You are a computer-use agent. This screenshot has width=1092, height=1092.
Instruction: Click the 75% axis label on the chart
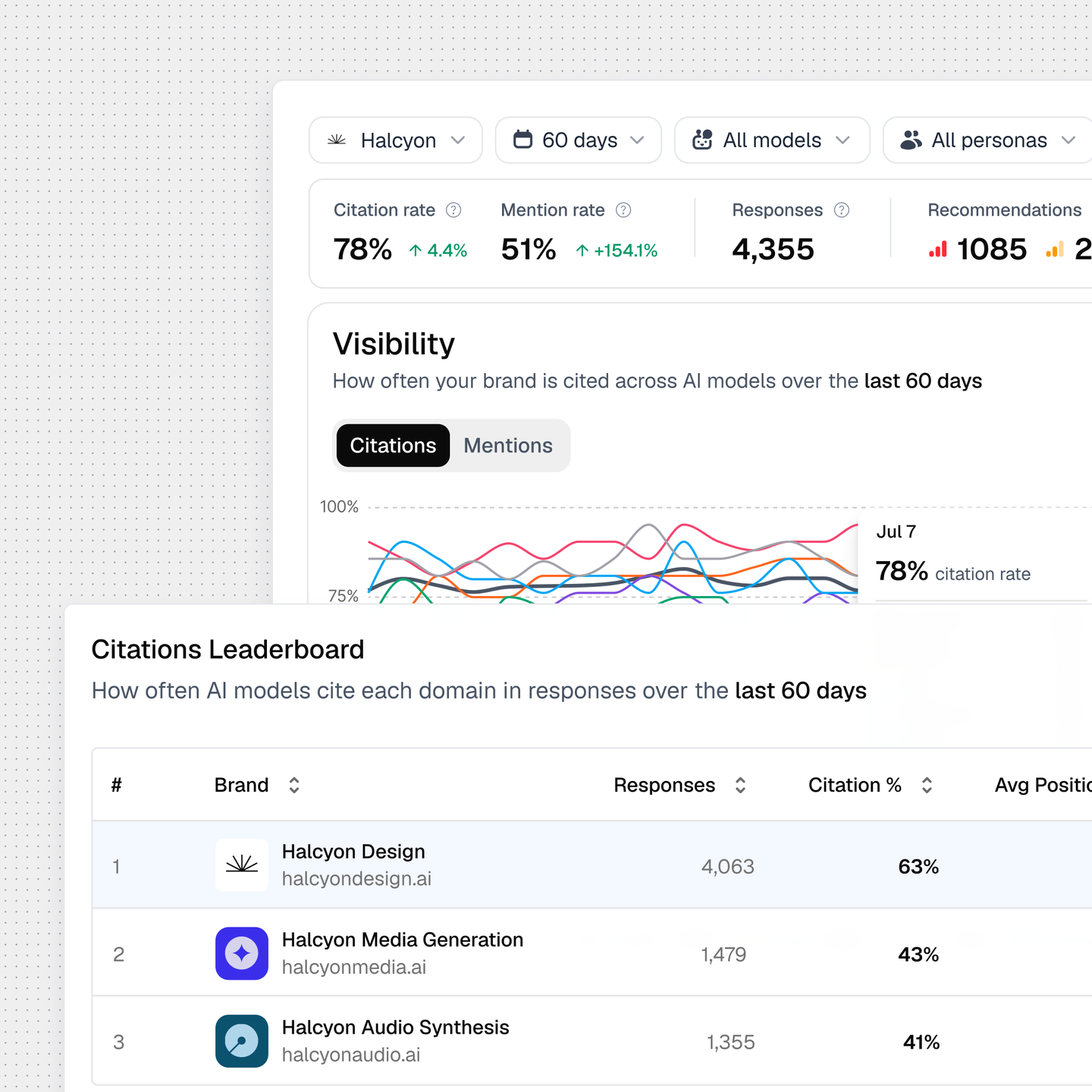[x=343, y=596]
